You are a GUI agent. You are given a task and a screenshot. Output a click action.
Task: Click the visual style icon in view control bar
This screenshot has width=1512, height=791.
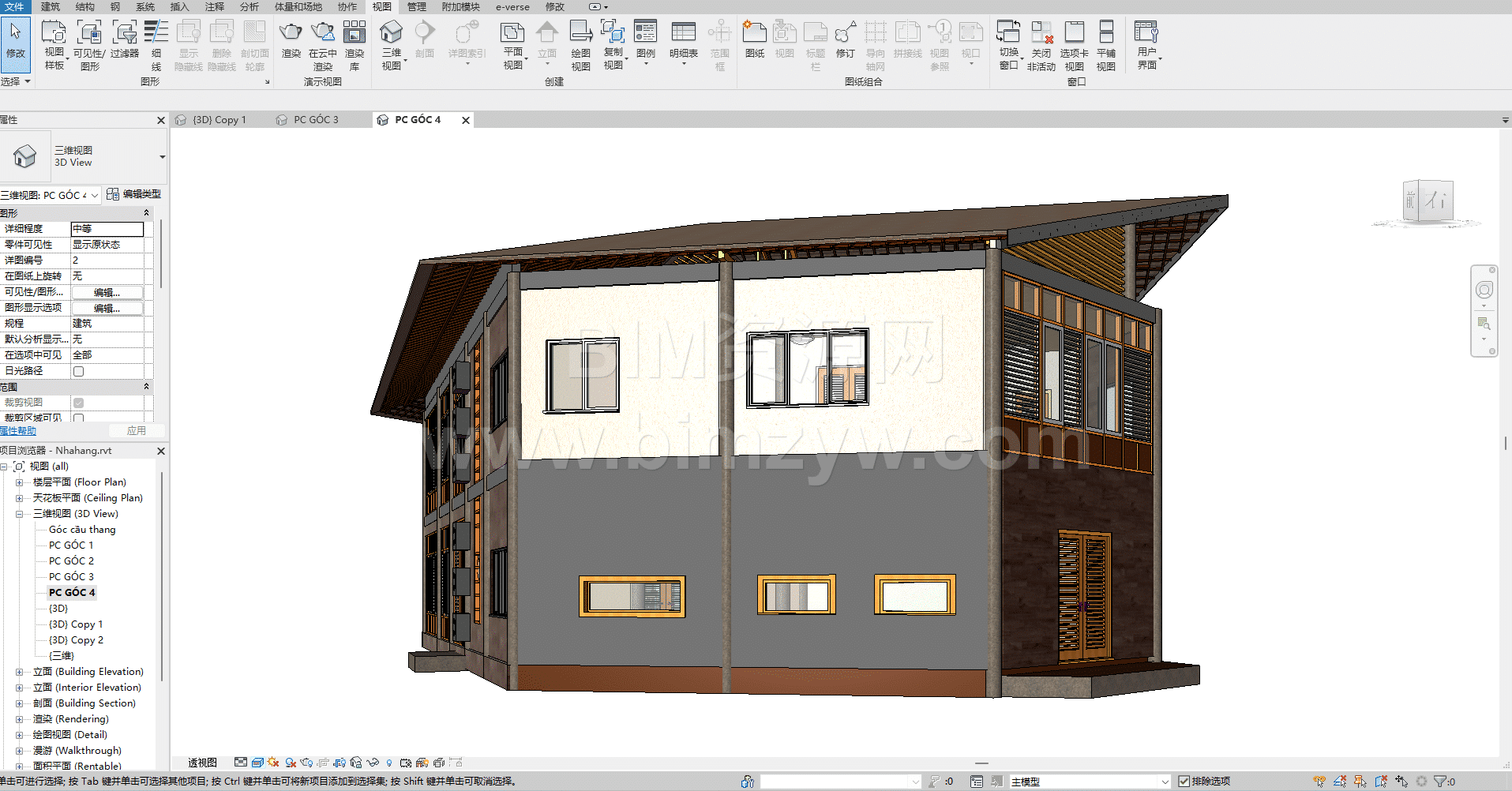tap(257, 763)
